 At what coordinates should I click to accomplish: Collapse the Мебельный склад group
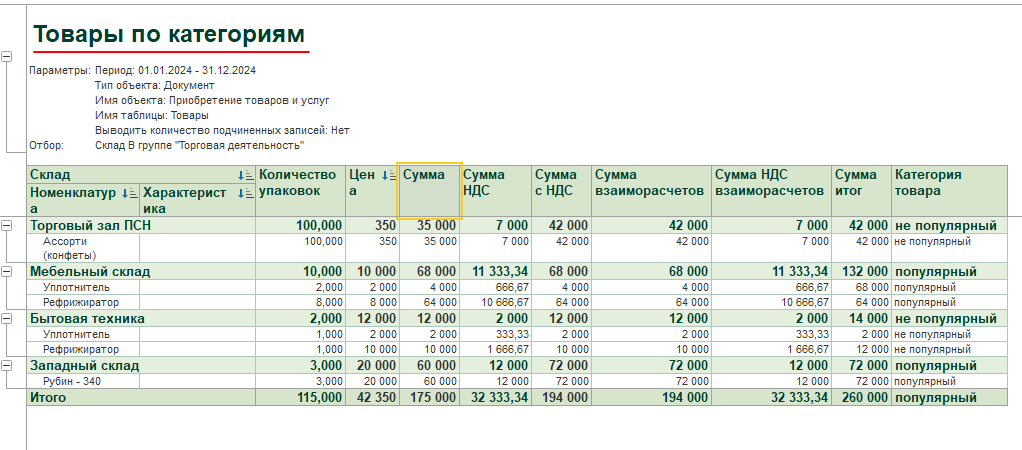pos(8,272)
